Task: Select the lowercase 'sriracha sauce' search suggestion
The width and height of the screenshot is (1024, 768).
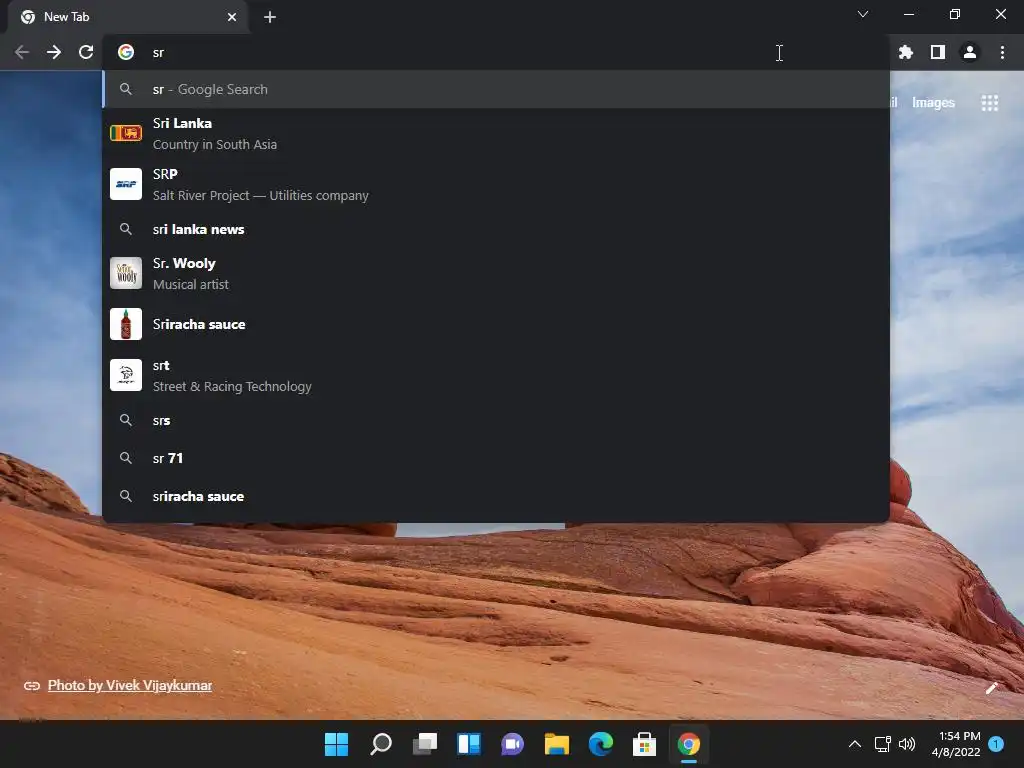Action: (496, 496)
